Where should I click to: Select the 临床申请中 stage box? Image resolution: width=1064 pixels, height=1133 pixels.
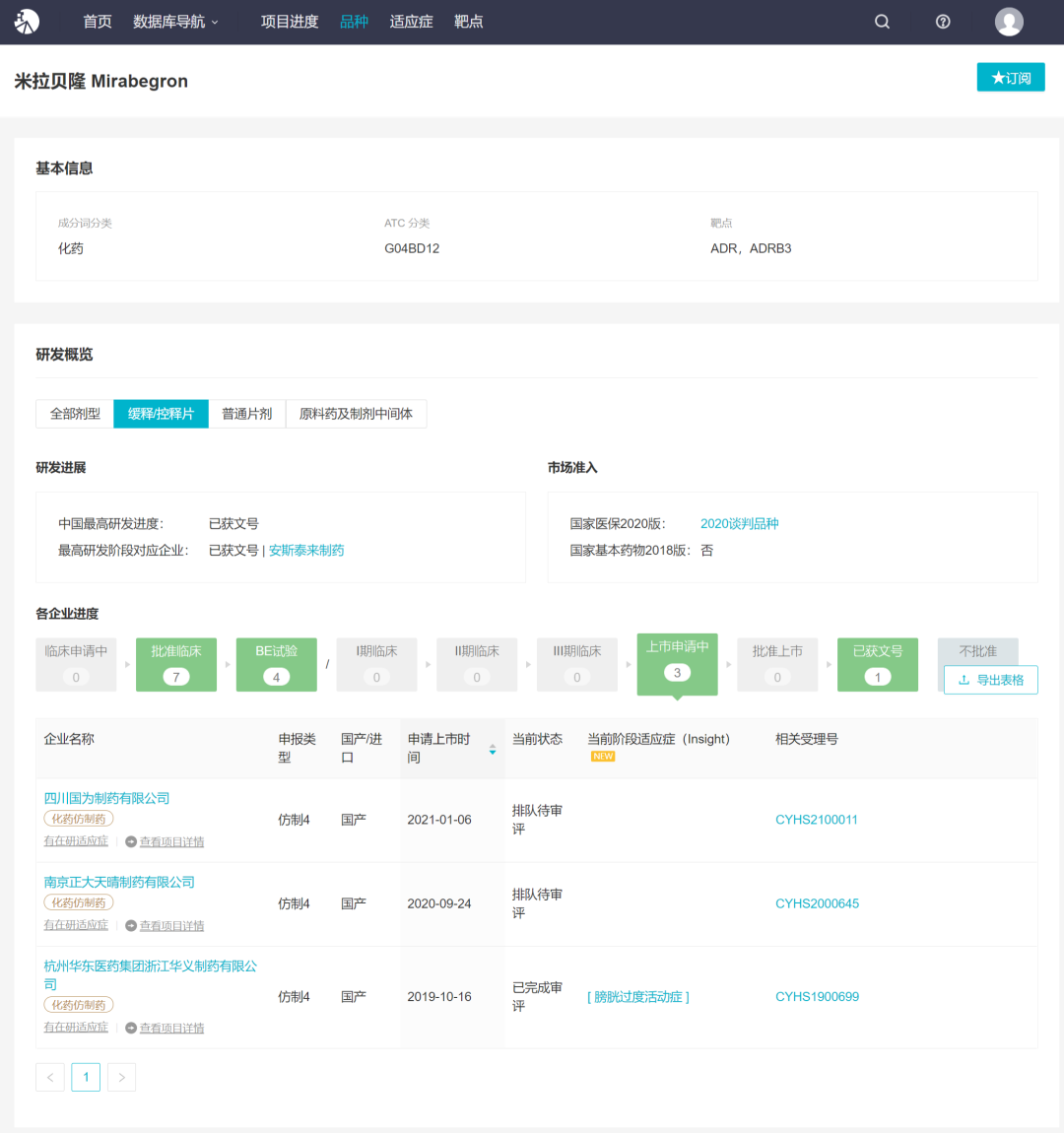coord(76,665)
